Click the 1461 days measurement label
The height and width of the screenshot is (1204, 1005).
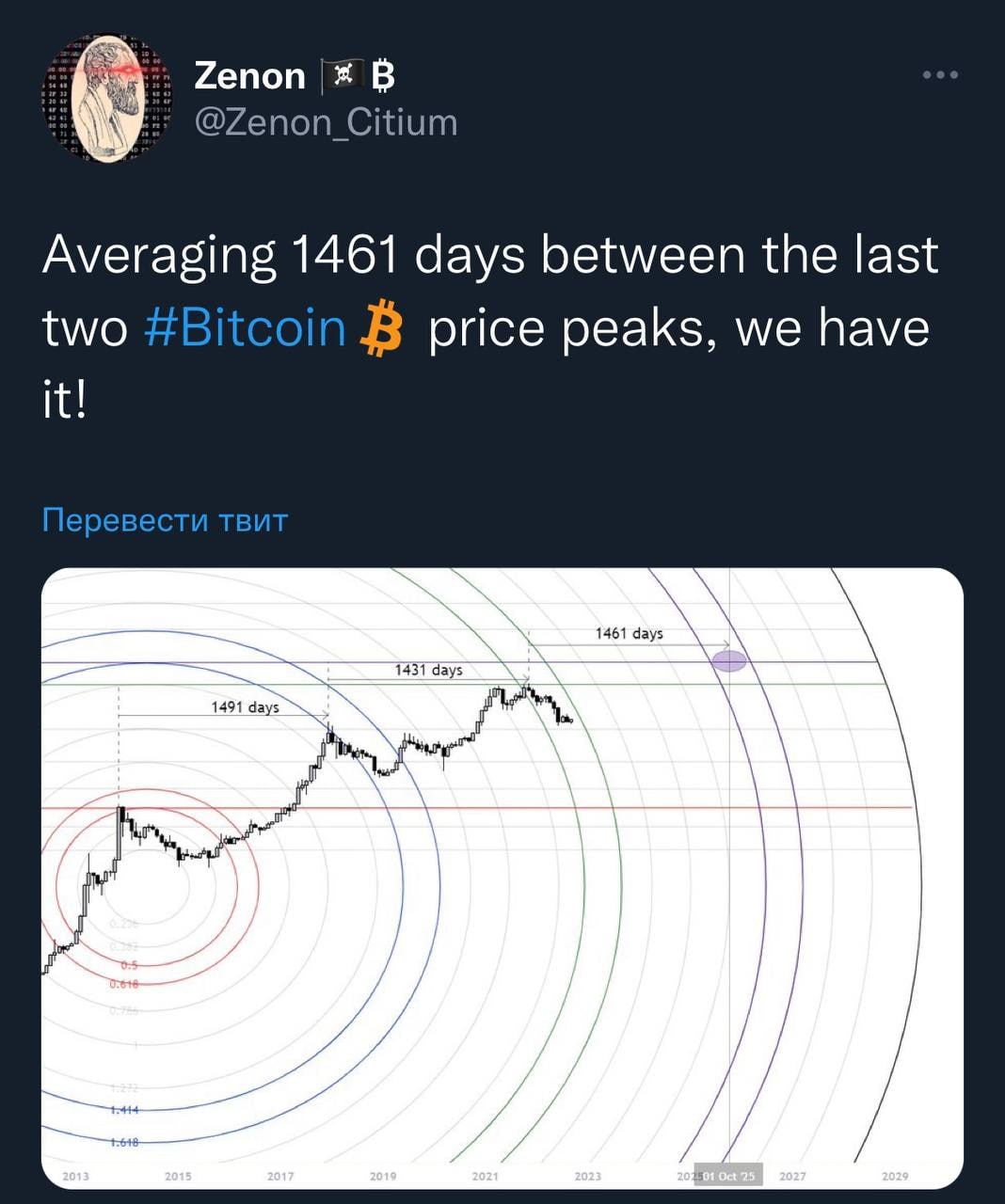tap(629, 633)
